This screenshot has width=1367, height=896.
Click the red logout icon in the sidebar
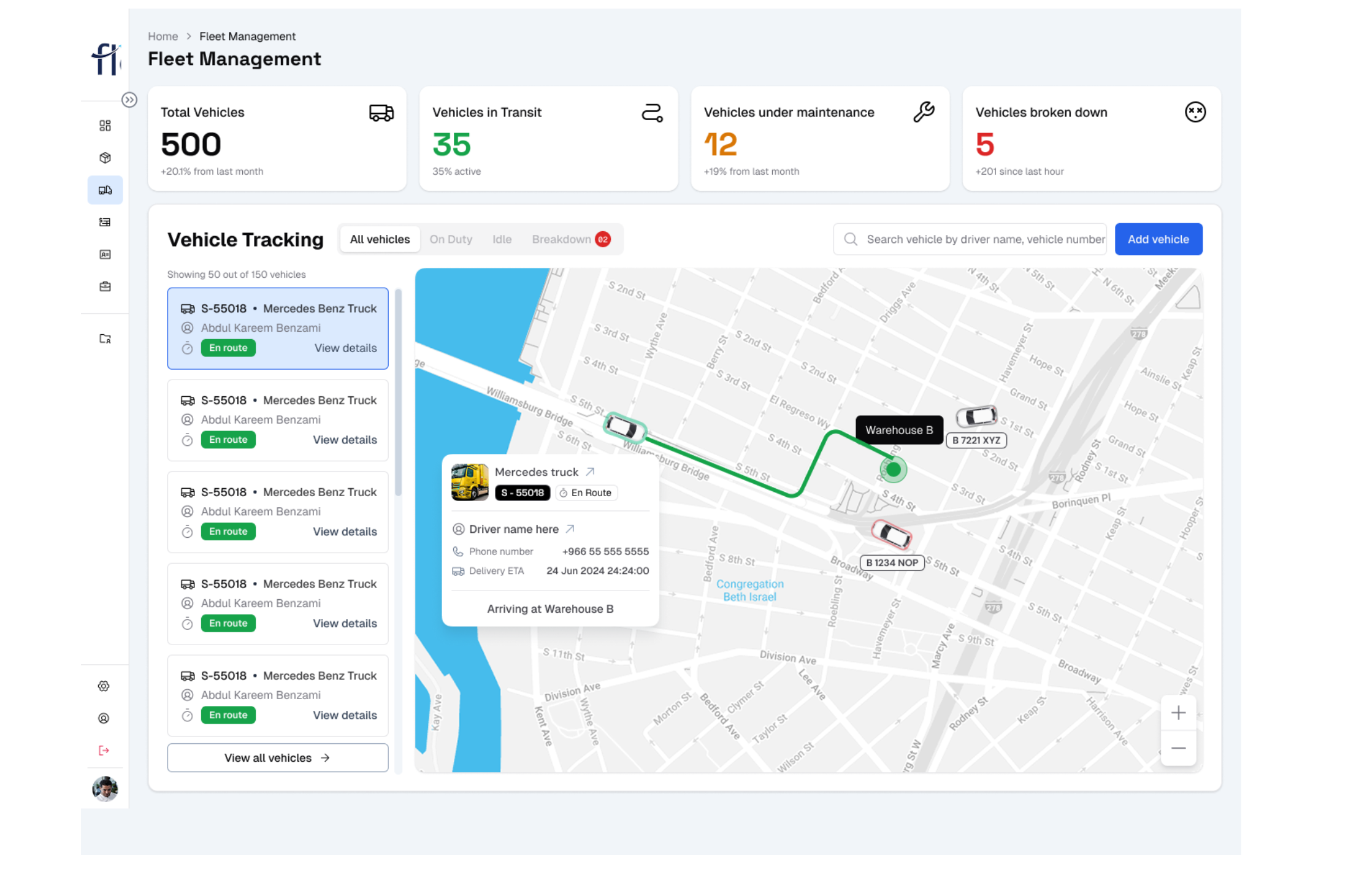[x=104, y=751]
